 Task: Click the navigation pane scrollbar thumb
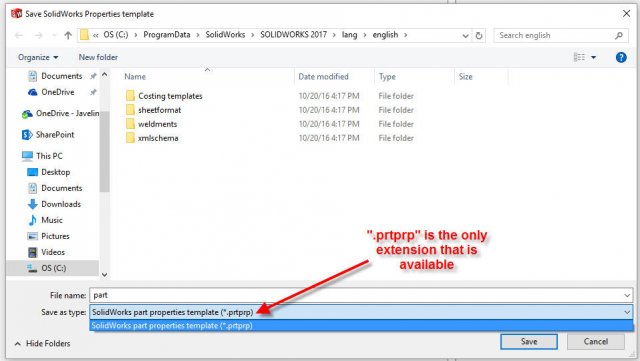click(104, 151)
